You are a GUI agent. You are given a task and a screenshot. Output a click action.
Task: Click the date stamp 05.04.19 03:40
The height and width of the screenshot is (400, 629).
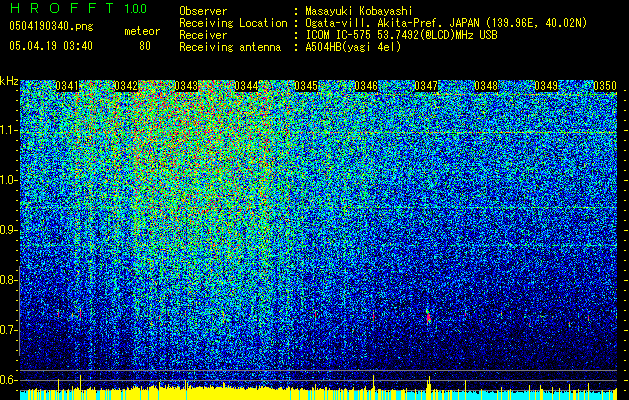(x=51, y=46)
